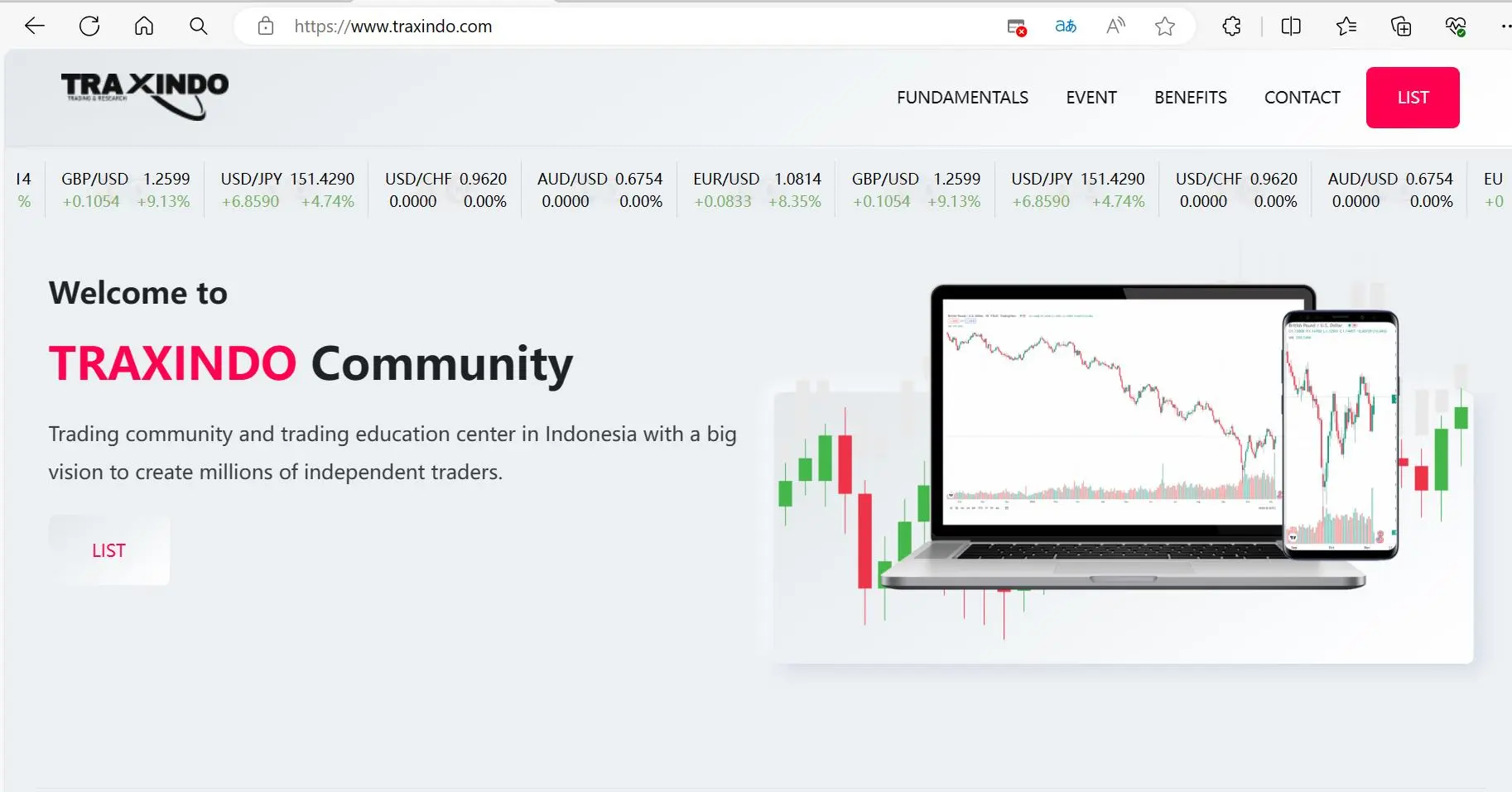Viewport: 1512px width, 792px height.
Task: Open browser settings and more menu
Action: pos(1505,26)
